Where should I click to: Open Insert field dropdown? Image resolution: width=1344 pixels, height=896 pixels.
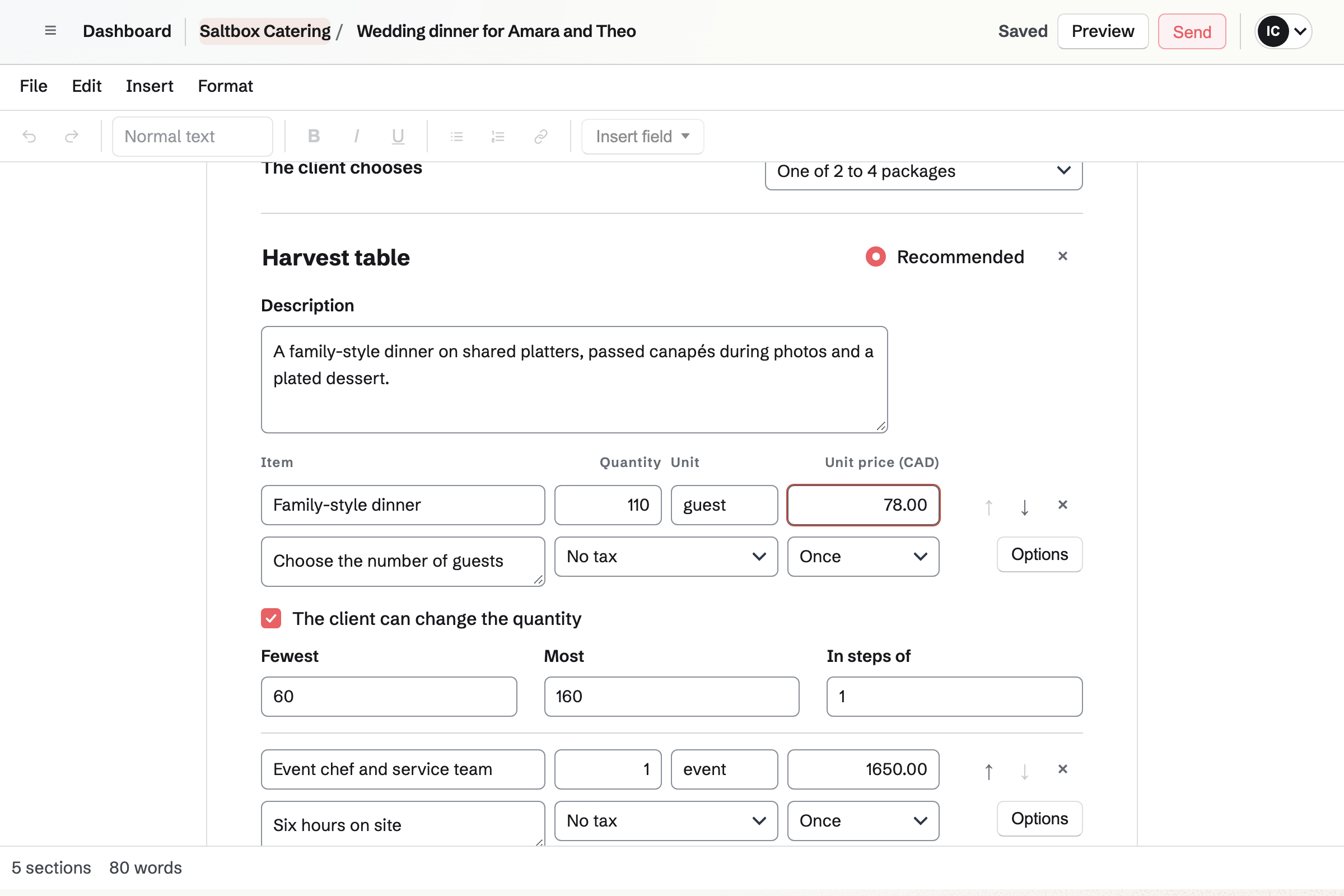point(642,137)
